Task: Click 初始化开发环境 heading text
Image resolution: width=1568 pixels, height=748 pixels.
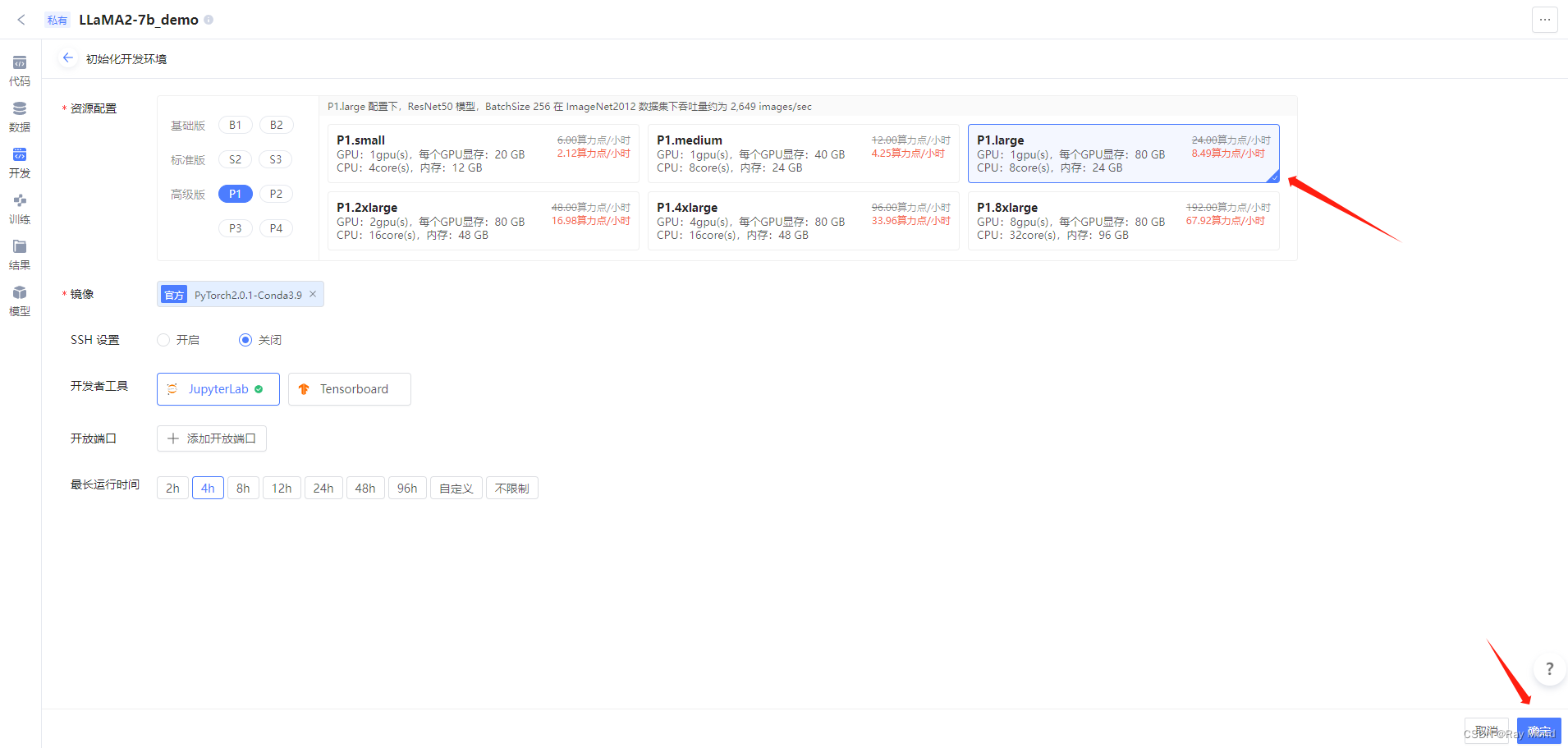Action: coord(126,59)
